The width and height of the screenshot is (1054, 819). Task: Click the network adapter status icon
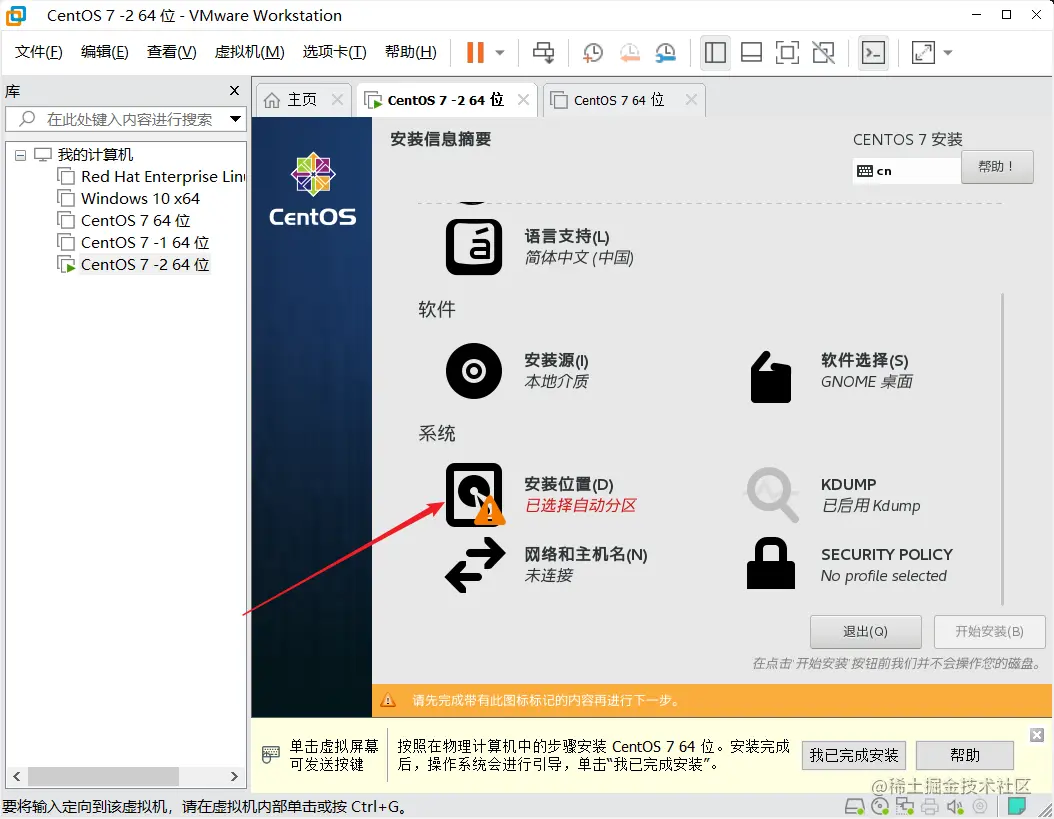(x=905, y=806)
